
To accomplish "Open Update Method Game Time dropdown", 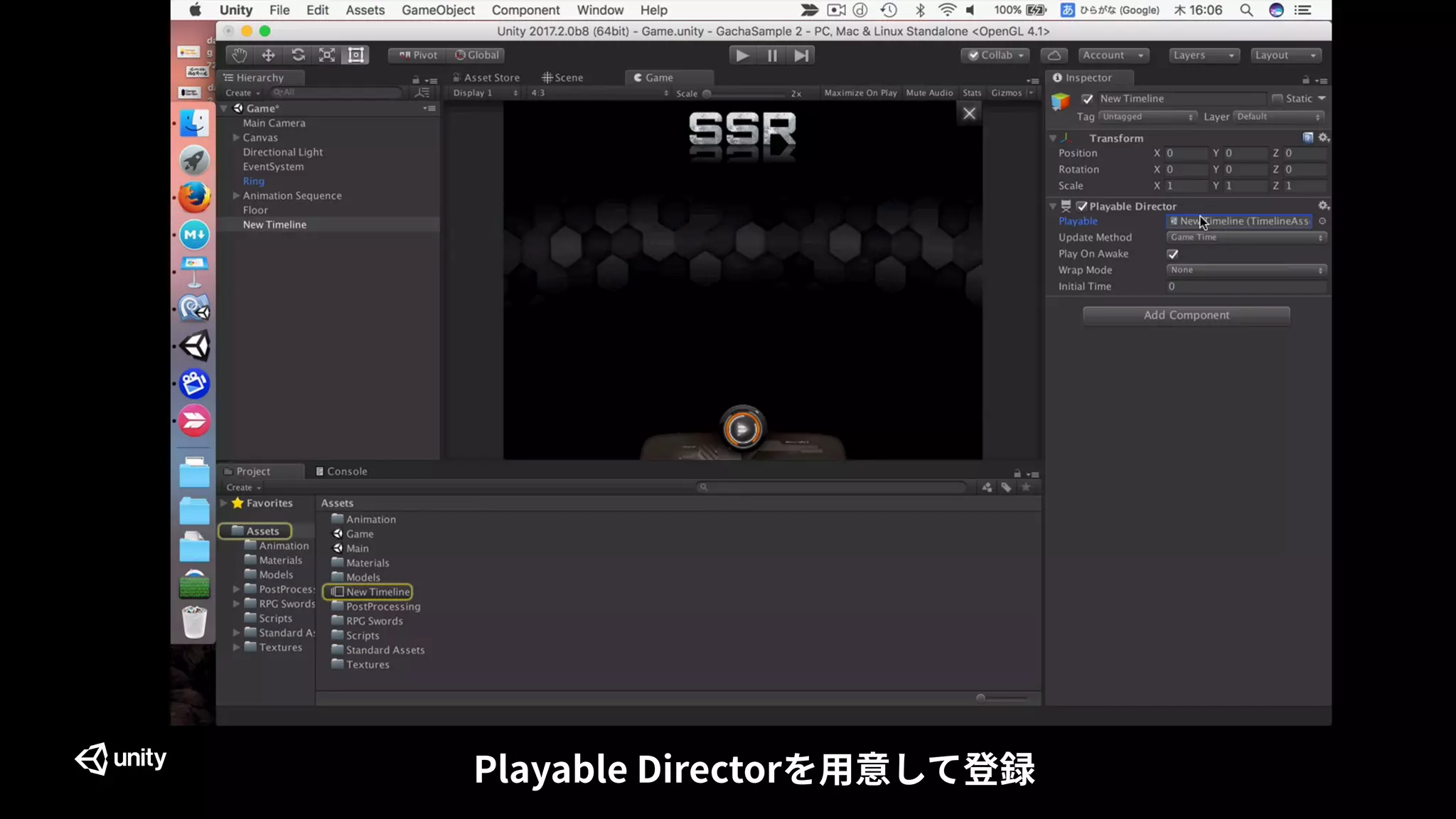I will pos(1246,237).
